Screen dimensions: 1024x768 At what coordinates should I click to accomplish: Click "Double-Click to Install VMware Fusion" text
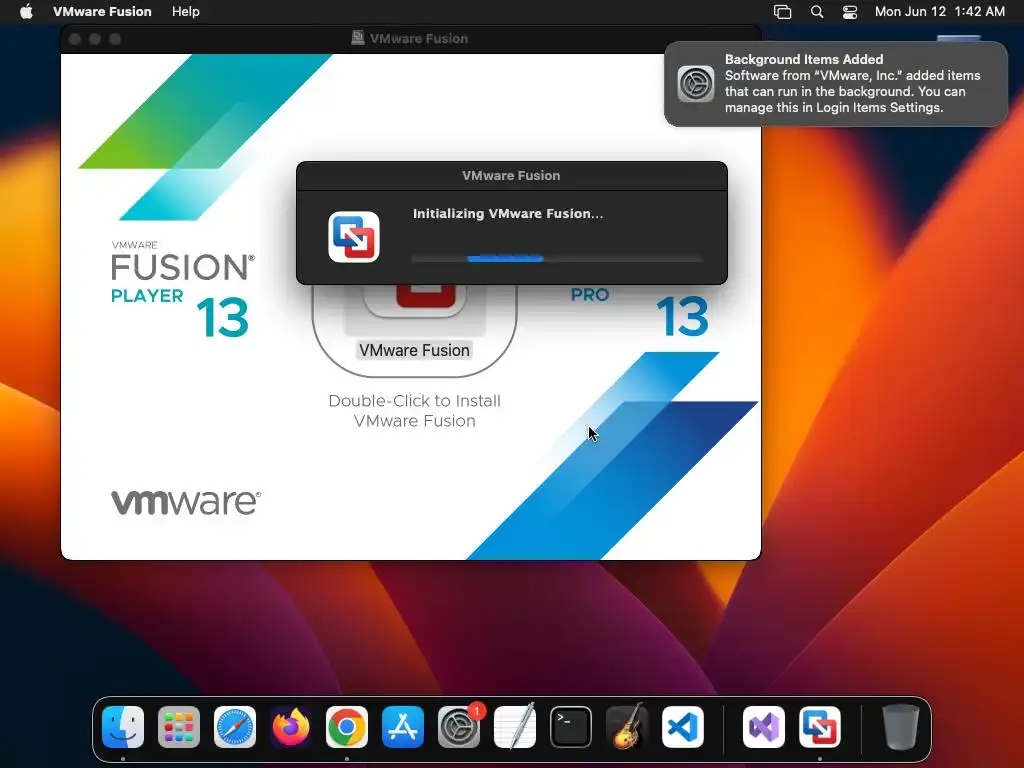pos(415,411)
